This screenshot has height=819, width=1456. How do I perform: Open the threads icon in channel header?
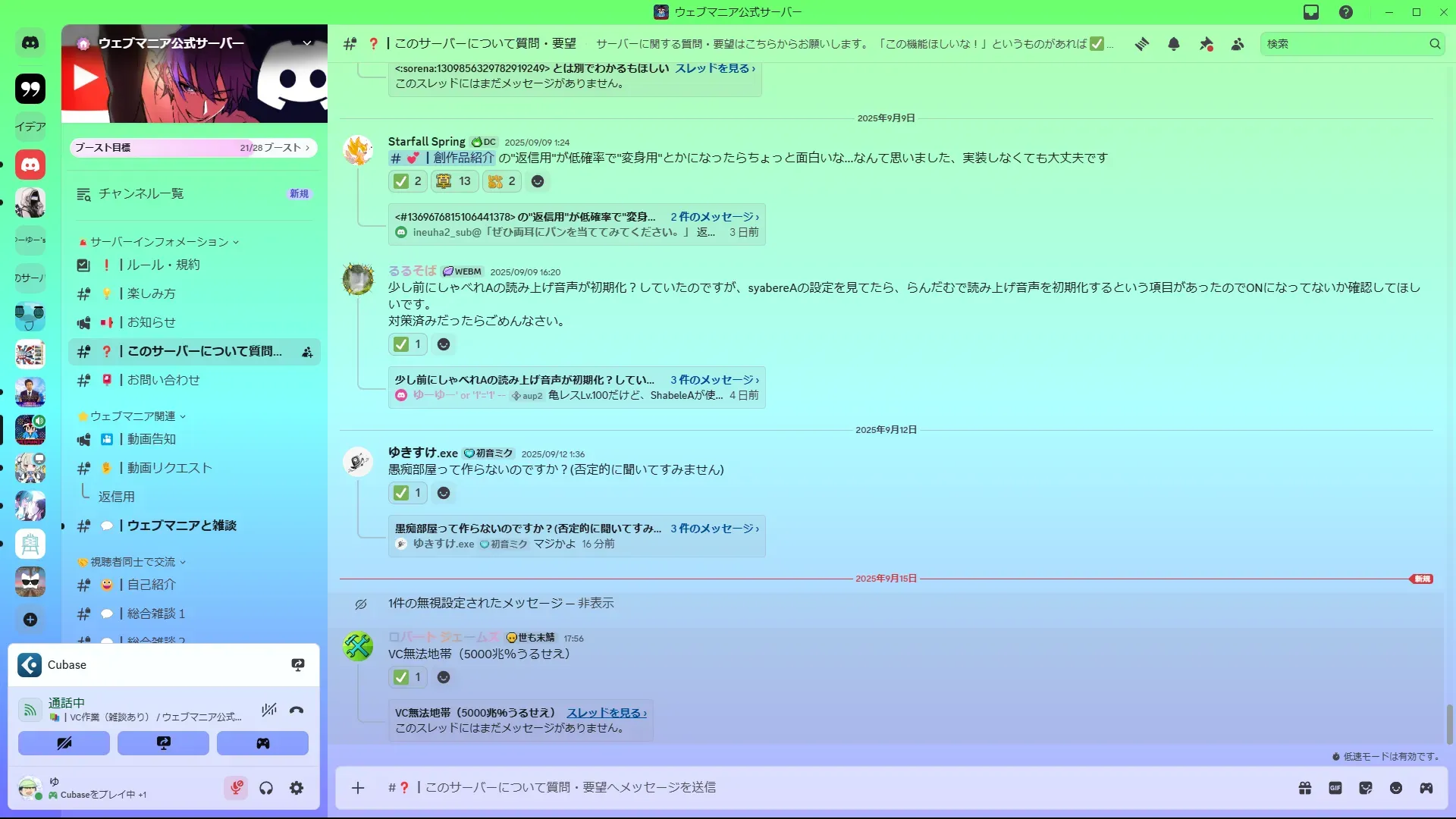[1141, 44]
